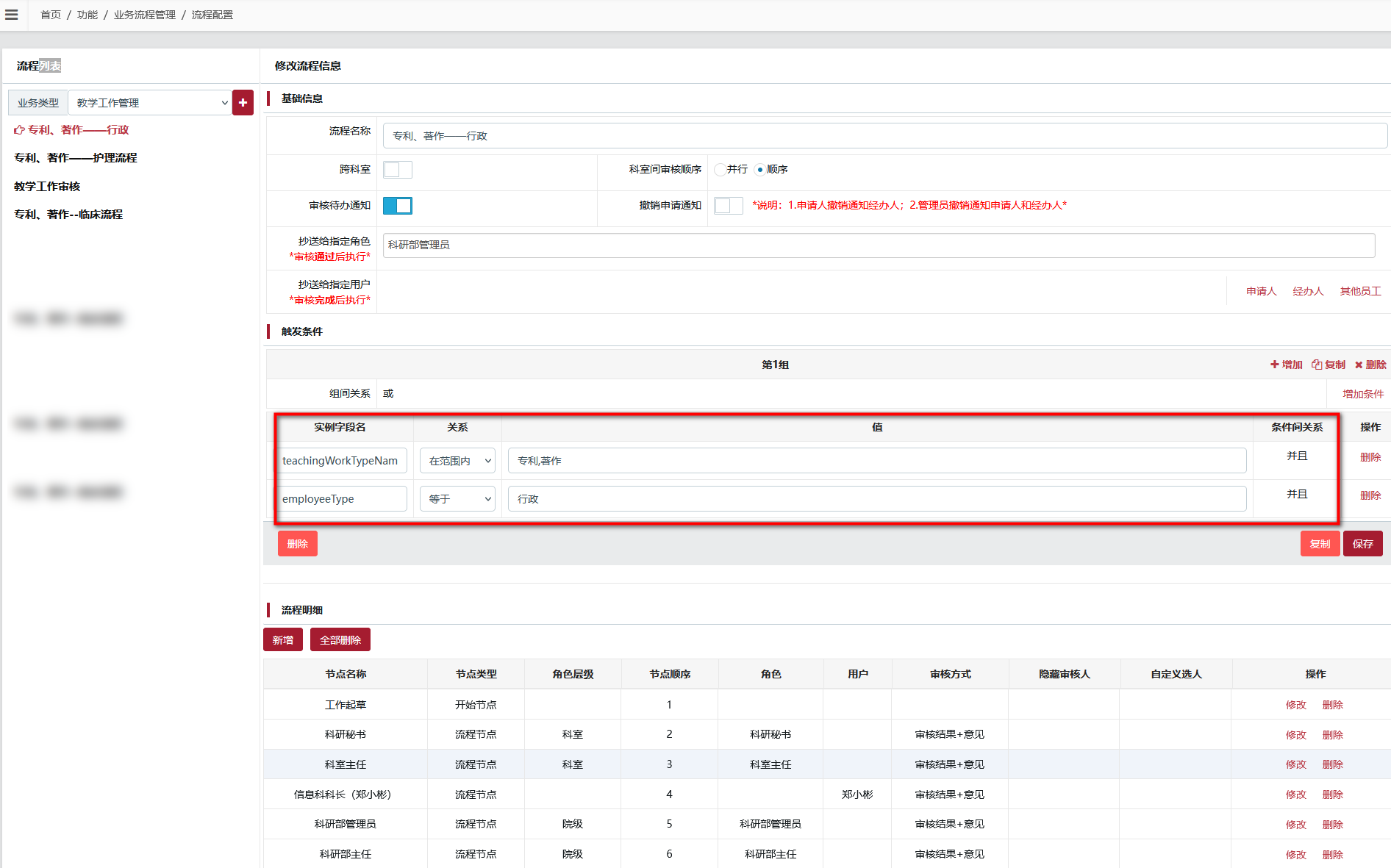Edit the teachingWorkTypeNam field name input
The image size is (1391, 868).
(340, 461)
